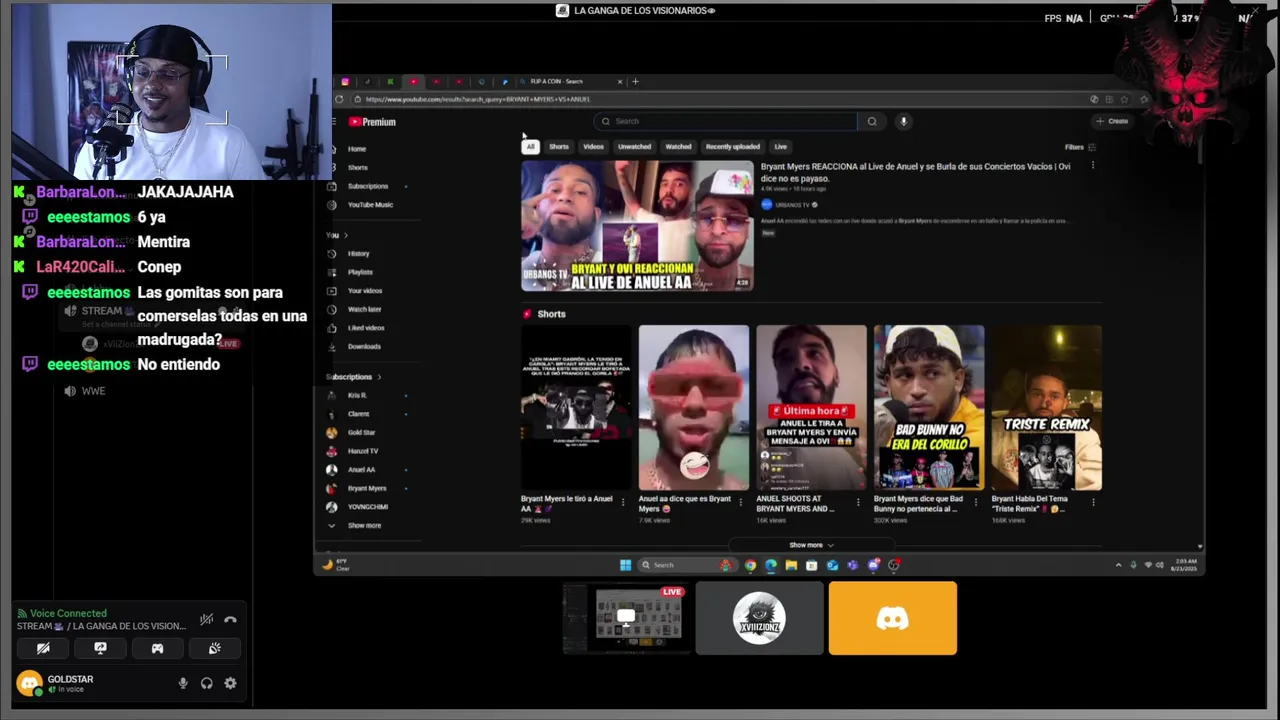
Task: Toggle the Discord camera button
Action: click(43, 648)
